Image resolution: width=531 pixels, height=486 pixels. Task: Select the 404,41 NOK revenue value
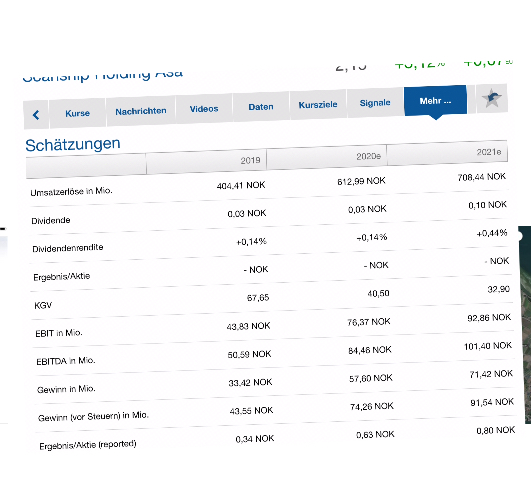pyautogui.click(x=241, y=186)
